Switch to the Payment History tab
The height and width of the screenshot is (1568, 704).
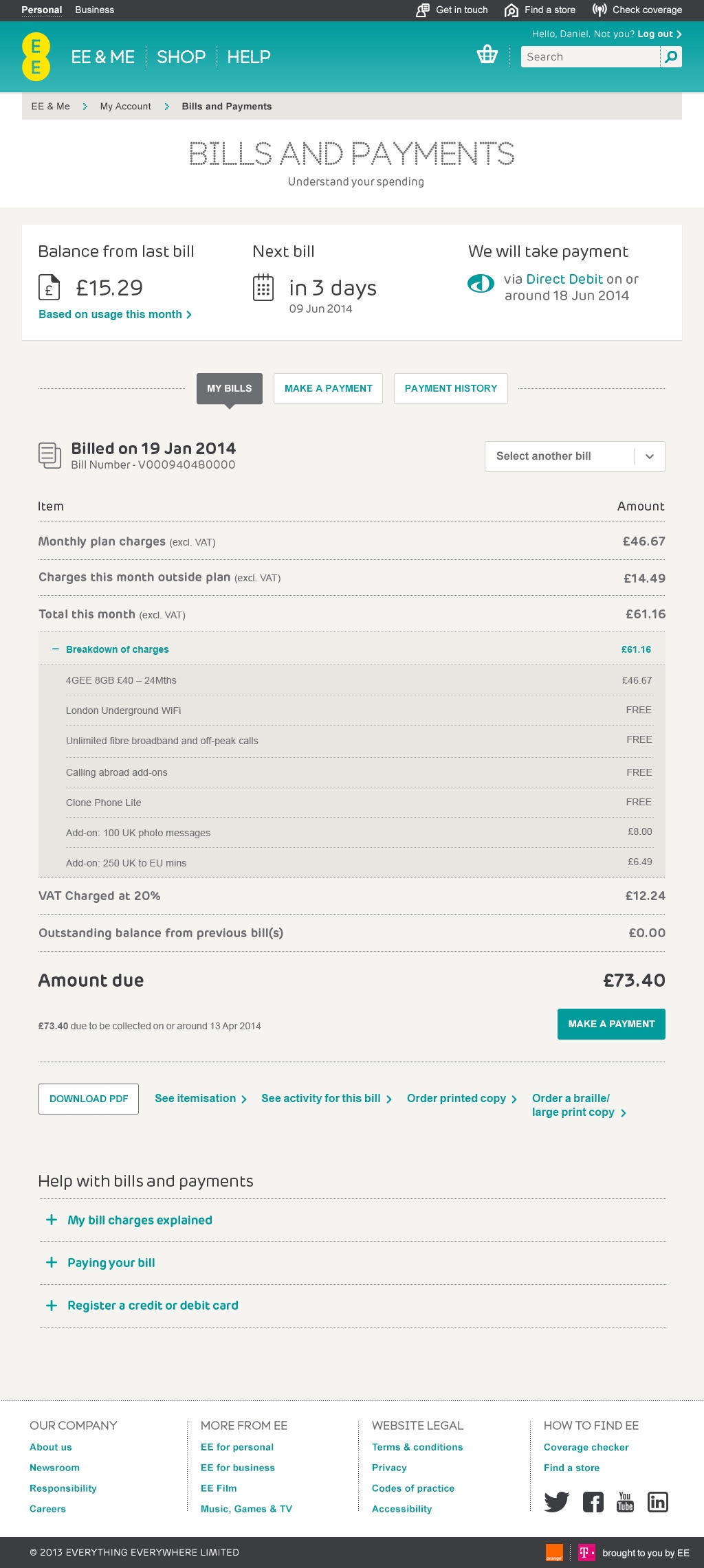pos(451,389)
